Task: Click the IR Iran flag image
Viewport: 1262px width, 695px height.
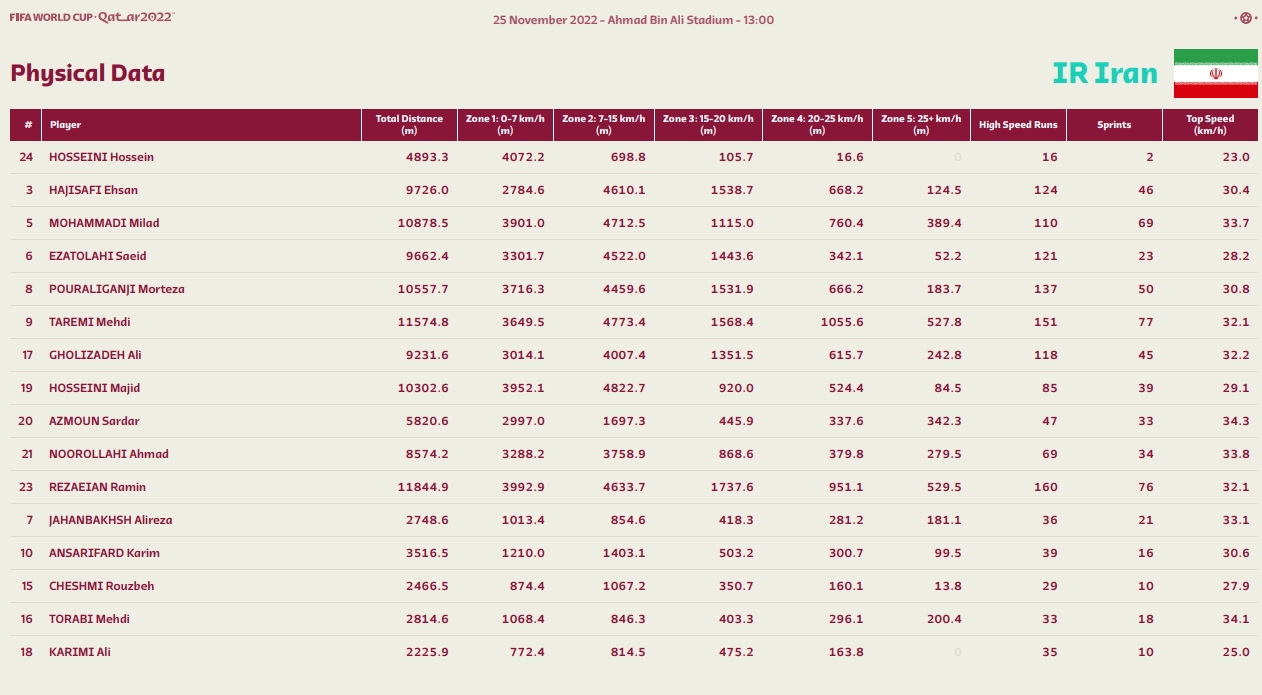Action: pos(1215,73)
